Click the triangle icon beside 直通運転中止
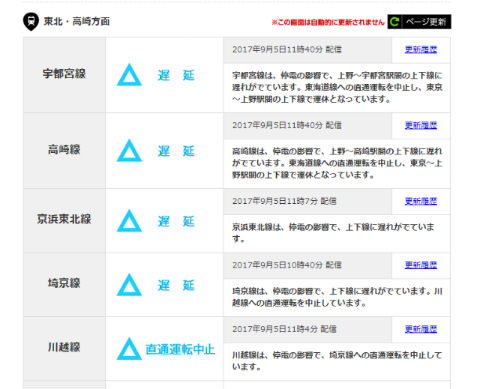Screen dimensions: 480x389 pyautogui.click(x=129, y=349)
